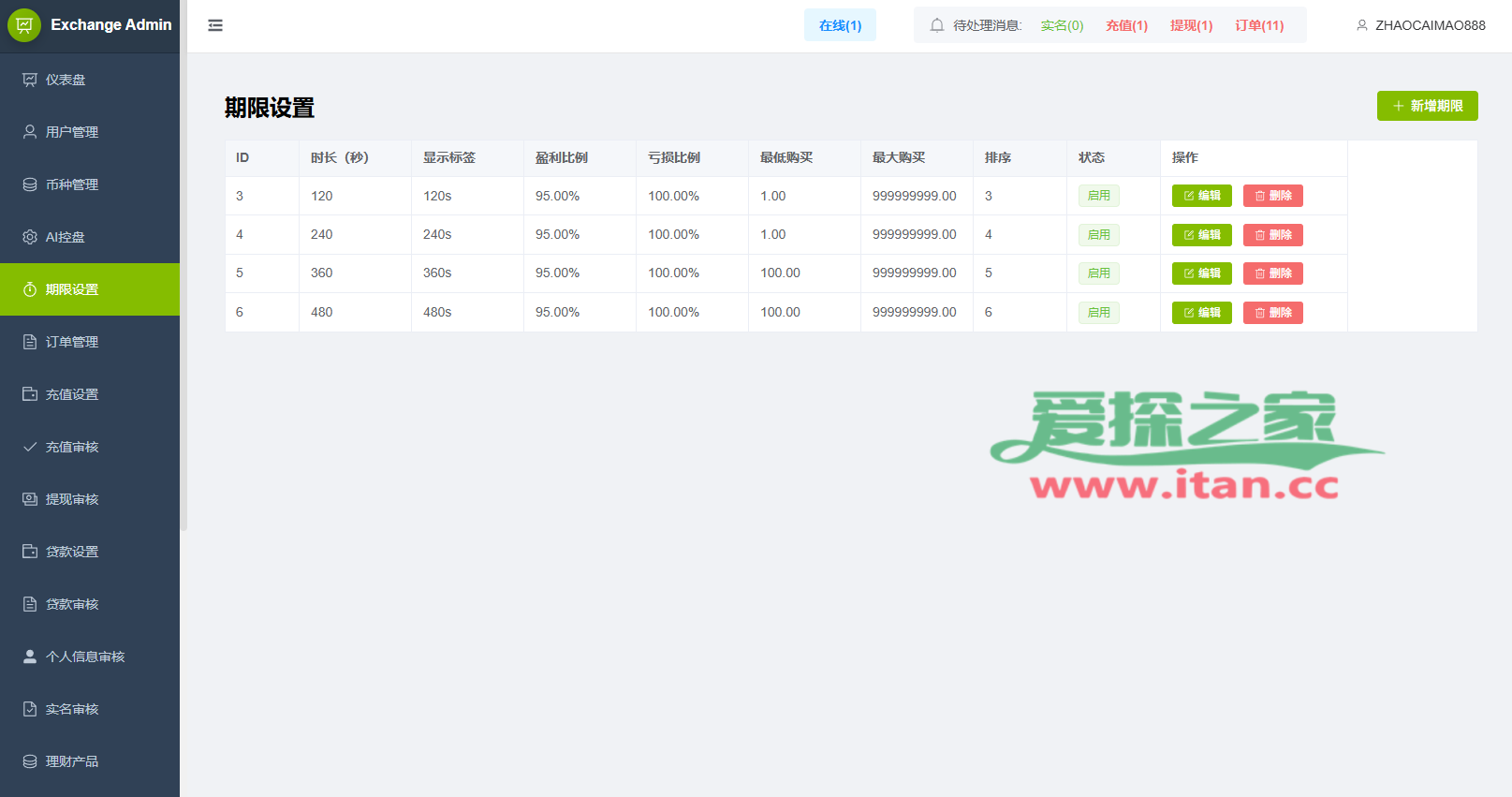Click 启用 status tag for 240s row
Viewport: 1512px width, 797px height.
point(1098,235)
